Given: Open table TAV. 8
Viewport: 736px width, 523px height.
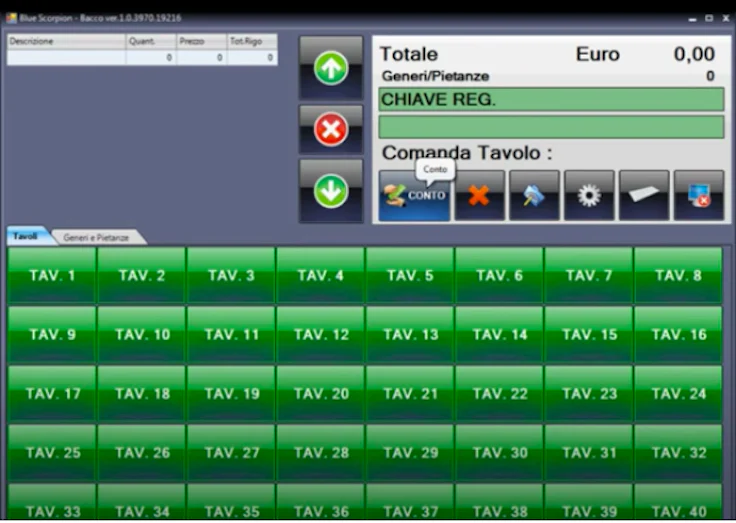Looking at the screenshot, I should (678, 275).
